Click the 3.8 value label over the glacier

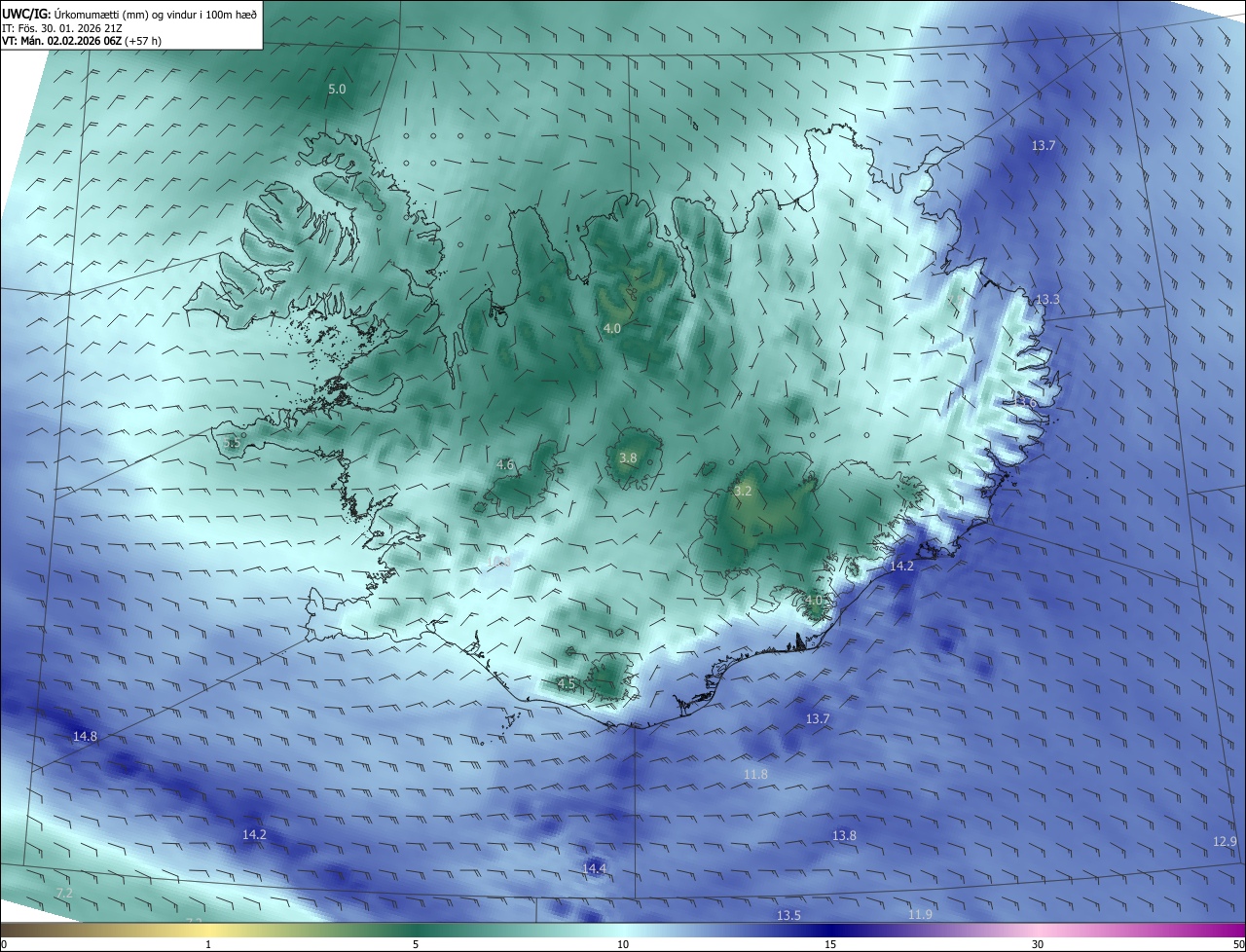coord(628,458)
